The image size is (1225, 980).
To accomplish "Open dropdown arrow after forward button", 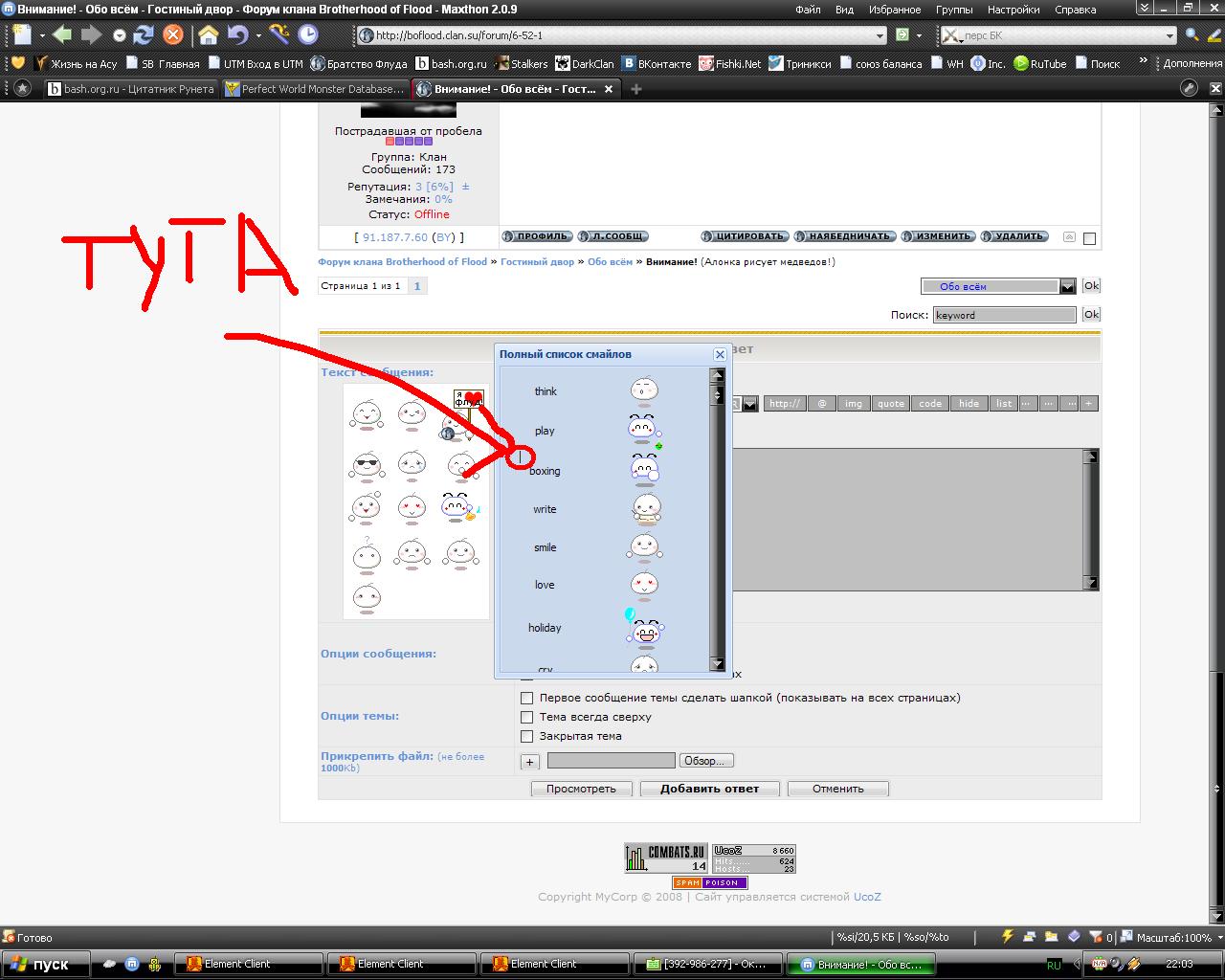I will 119,35.
